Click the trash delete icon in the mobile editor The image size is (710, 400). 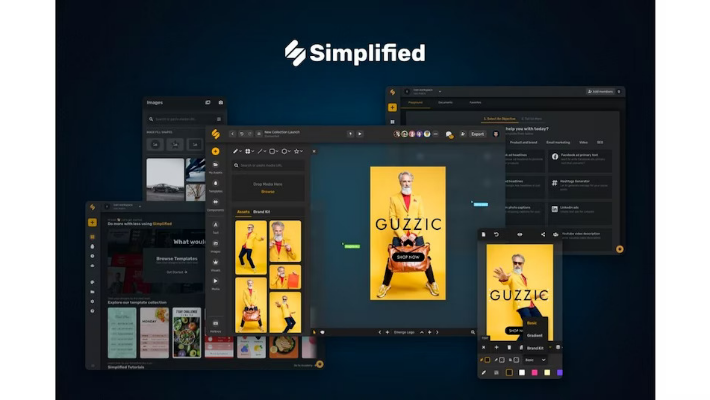click(509, 347)
